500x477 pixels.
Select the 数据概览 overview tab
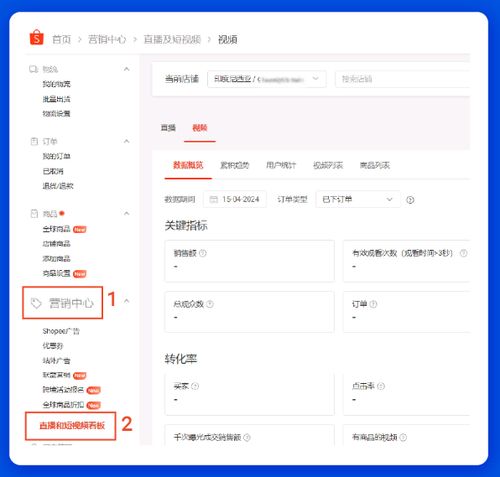point(188,165)
